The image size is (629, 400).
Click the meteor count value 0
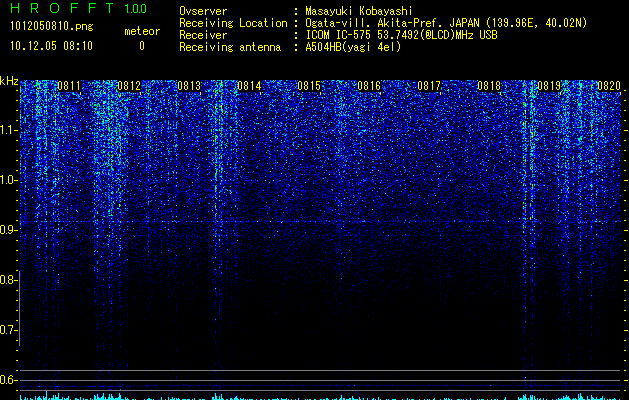(142, 46)
